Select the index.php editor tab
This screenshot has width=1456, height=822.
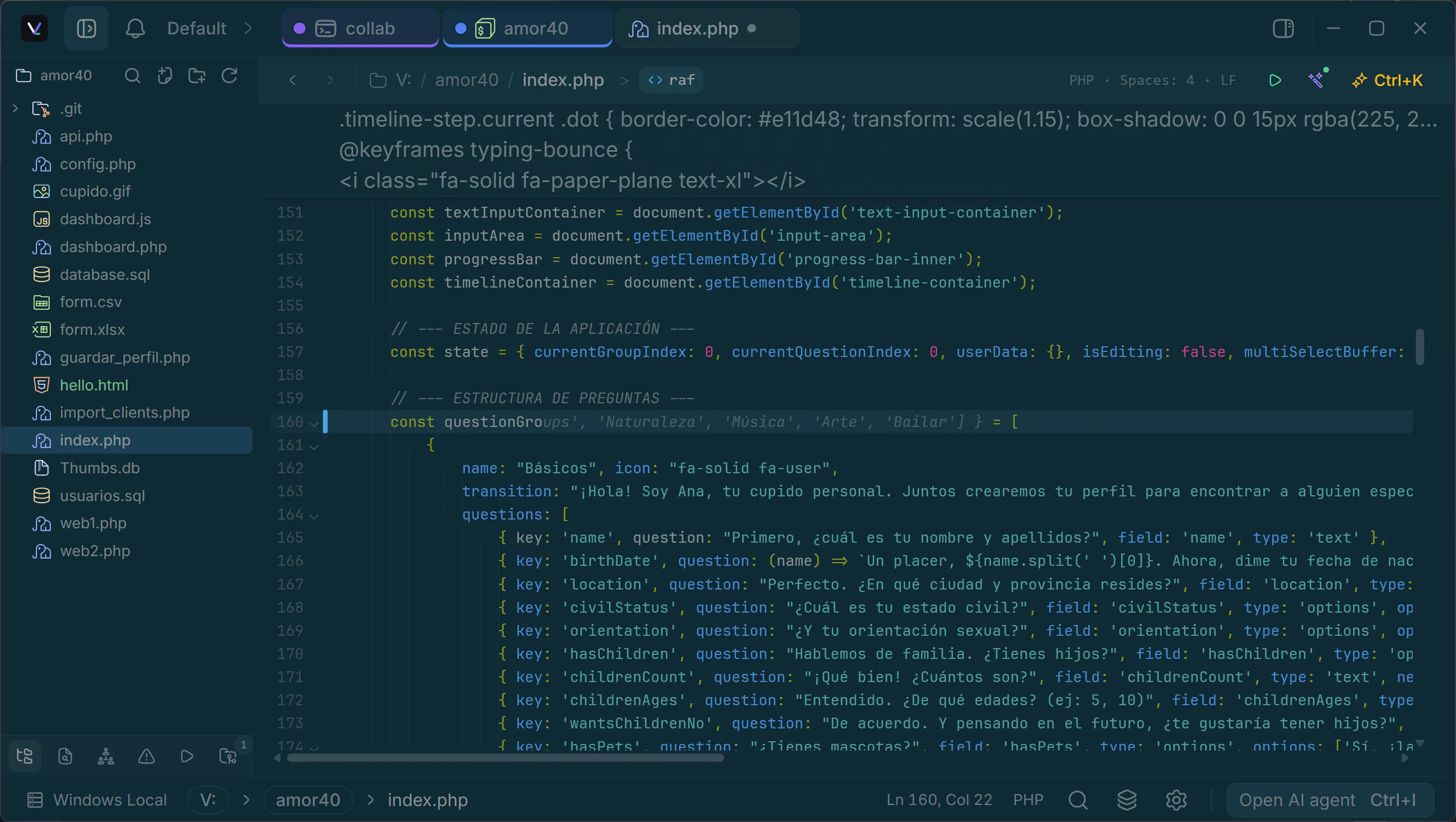(x=707, y=28)
